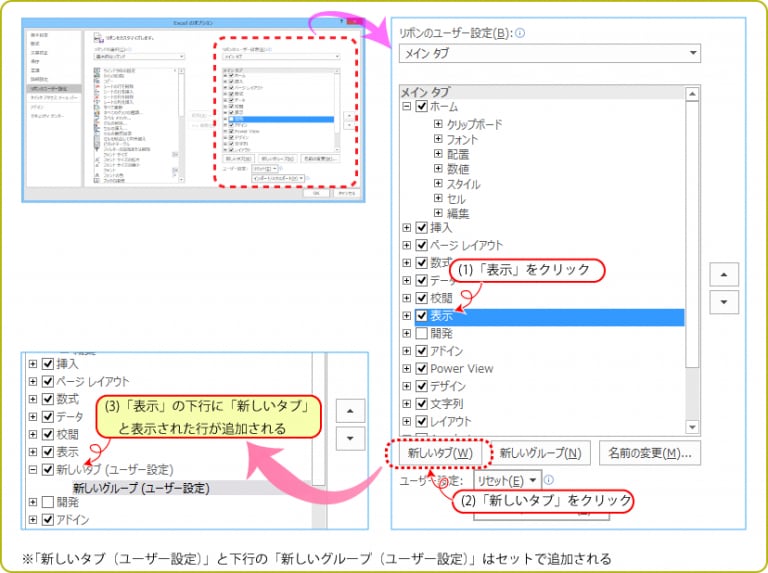The height and width of the screenshot is (573, 768).
Task: Click the main tab list vertical scrollbar
Action: tap(692, 250)
